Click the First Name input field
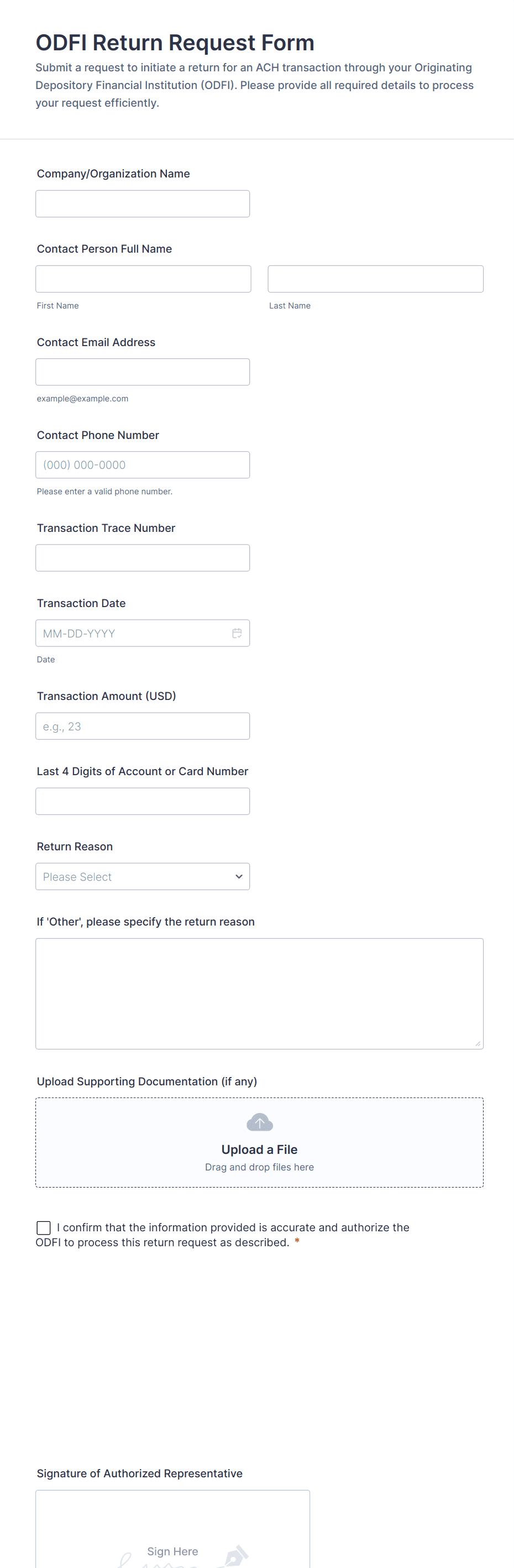 tap(143, 279)
